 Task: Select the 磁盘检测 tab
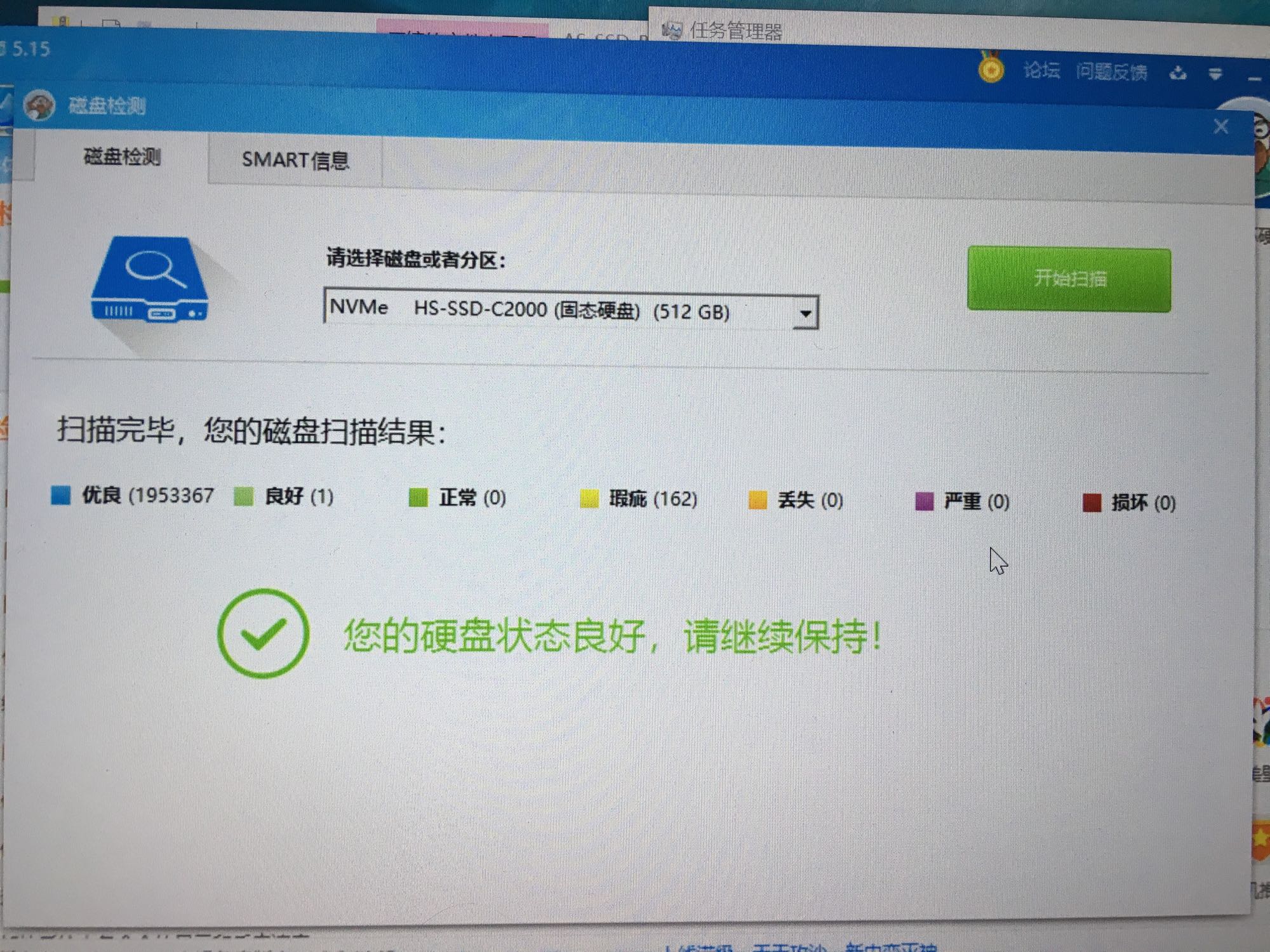122,156
